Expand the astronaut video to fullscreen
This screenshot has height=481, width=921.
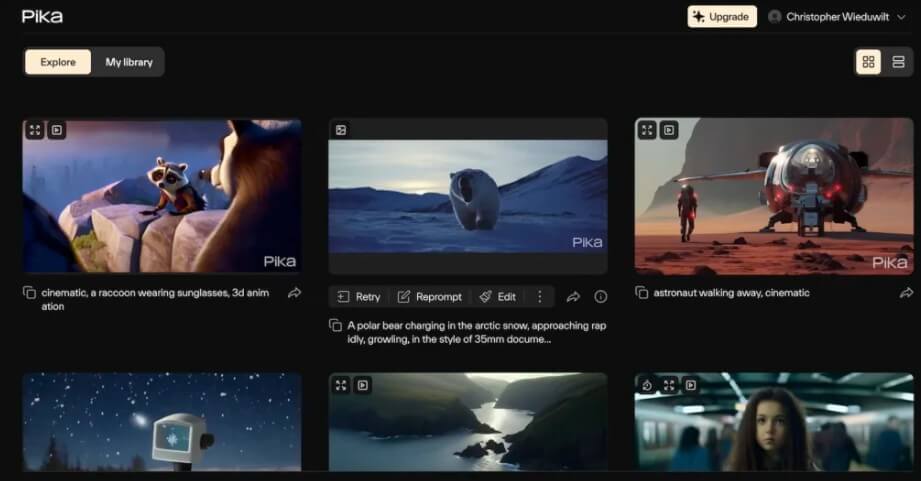[x=647, y=130]
